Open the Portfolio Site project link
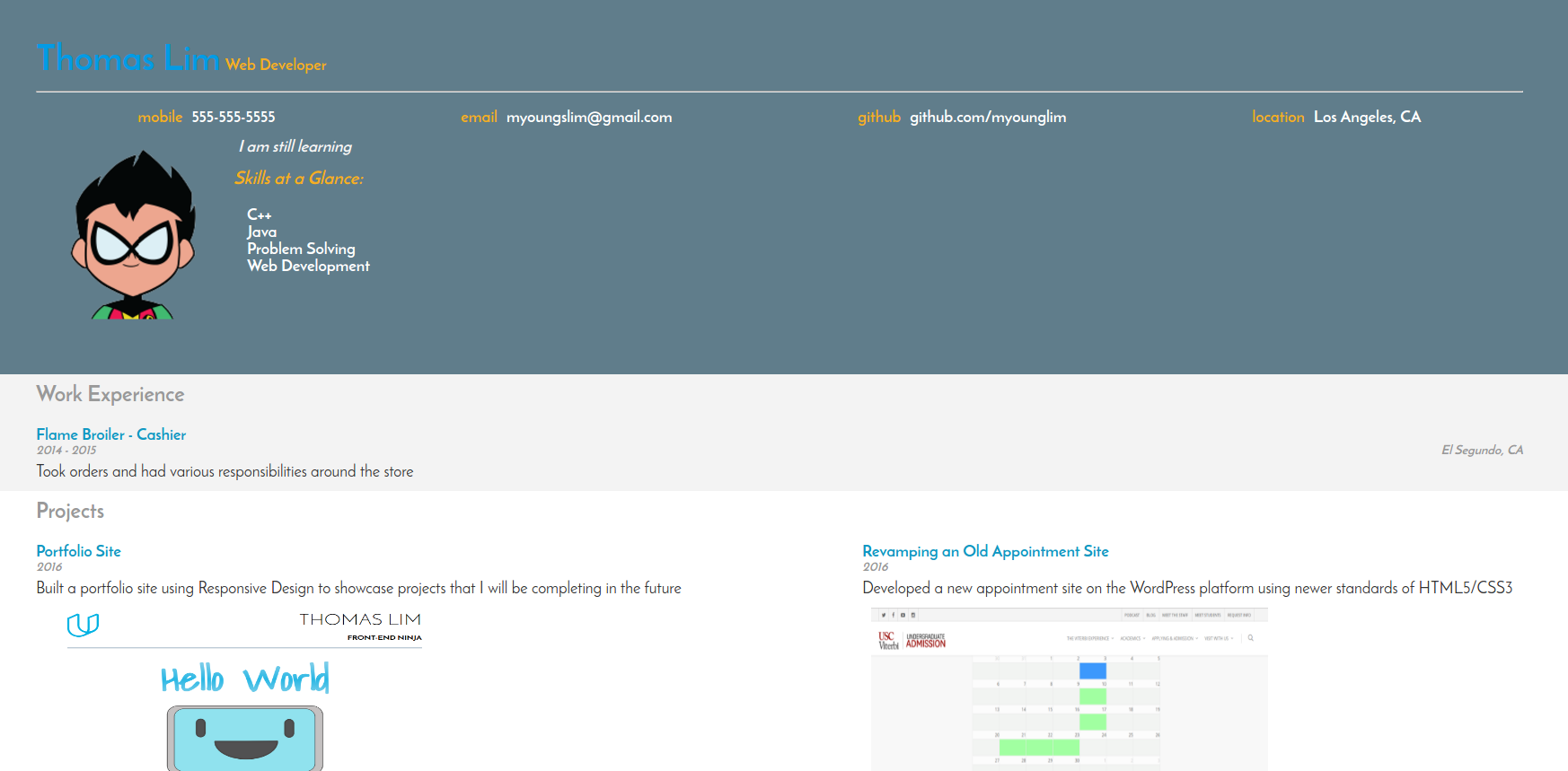1568x771 pixels. 78,551
